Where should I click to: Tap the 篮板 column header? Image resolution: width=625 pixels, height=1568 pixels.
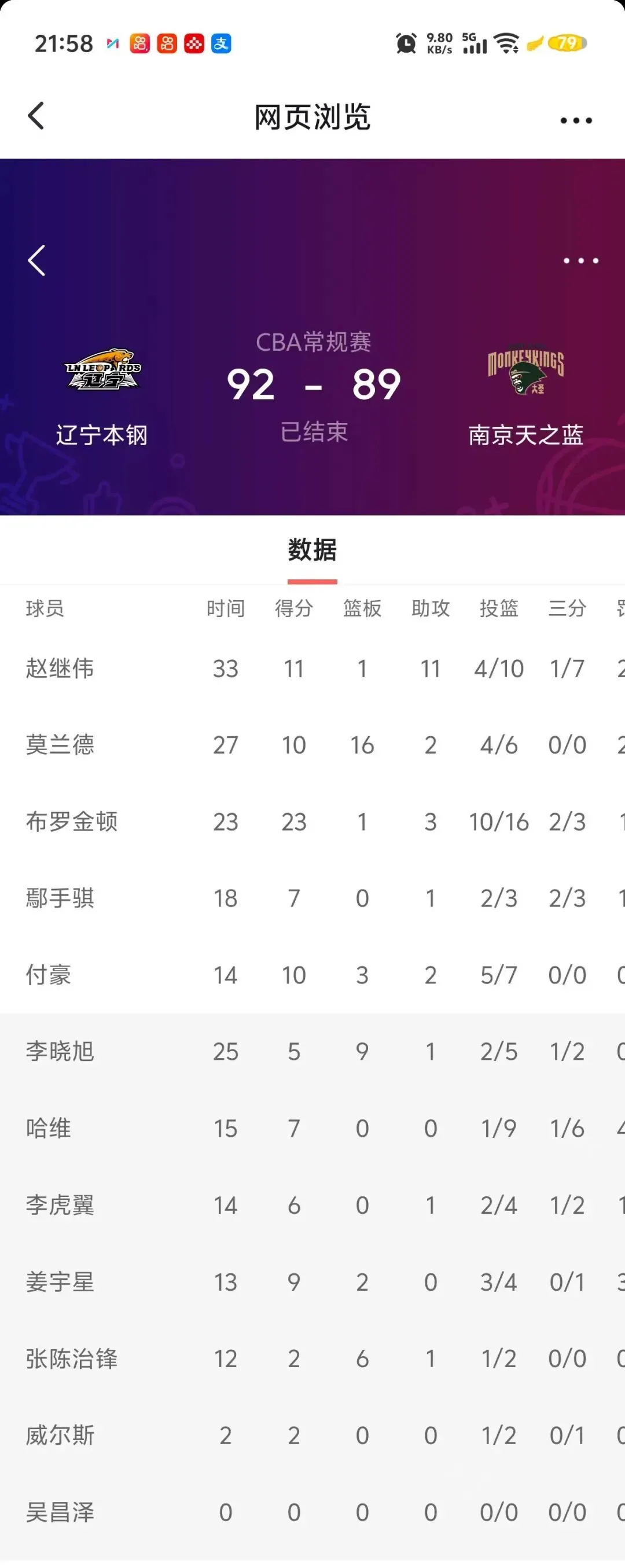(x=362, y=608)
